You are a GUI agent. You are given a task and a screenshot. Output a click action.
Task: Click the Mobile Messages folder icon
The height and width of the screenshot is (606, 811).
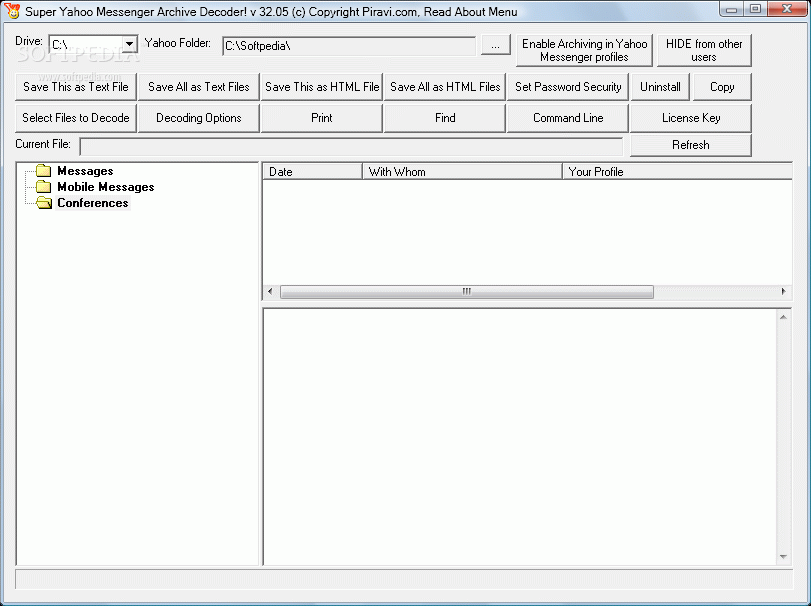pyautogui.click(x=43, y=187)
